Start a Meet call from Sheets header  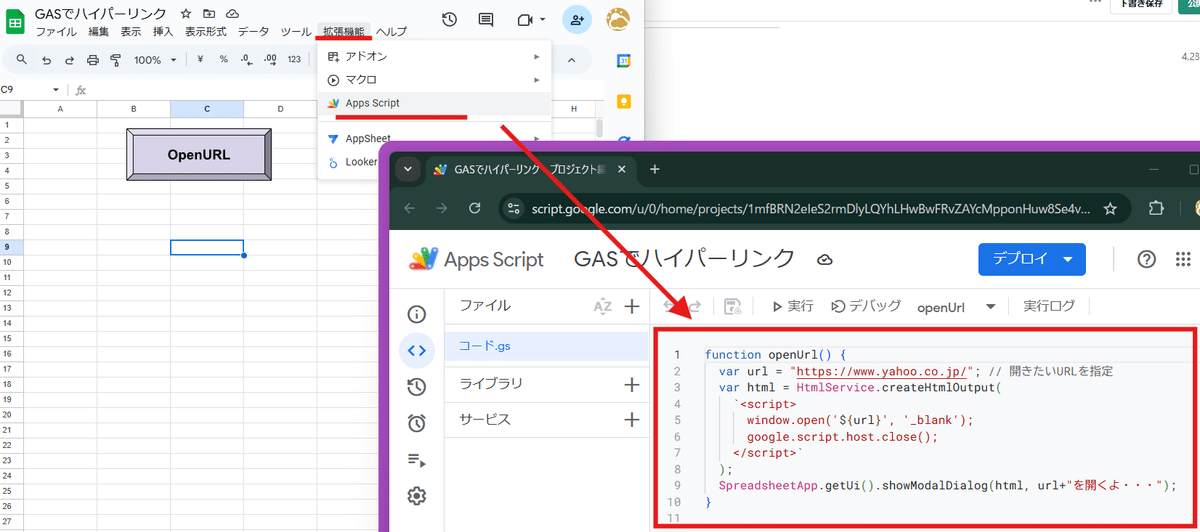(531, 20)
